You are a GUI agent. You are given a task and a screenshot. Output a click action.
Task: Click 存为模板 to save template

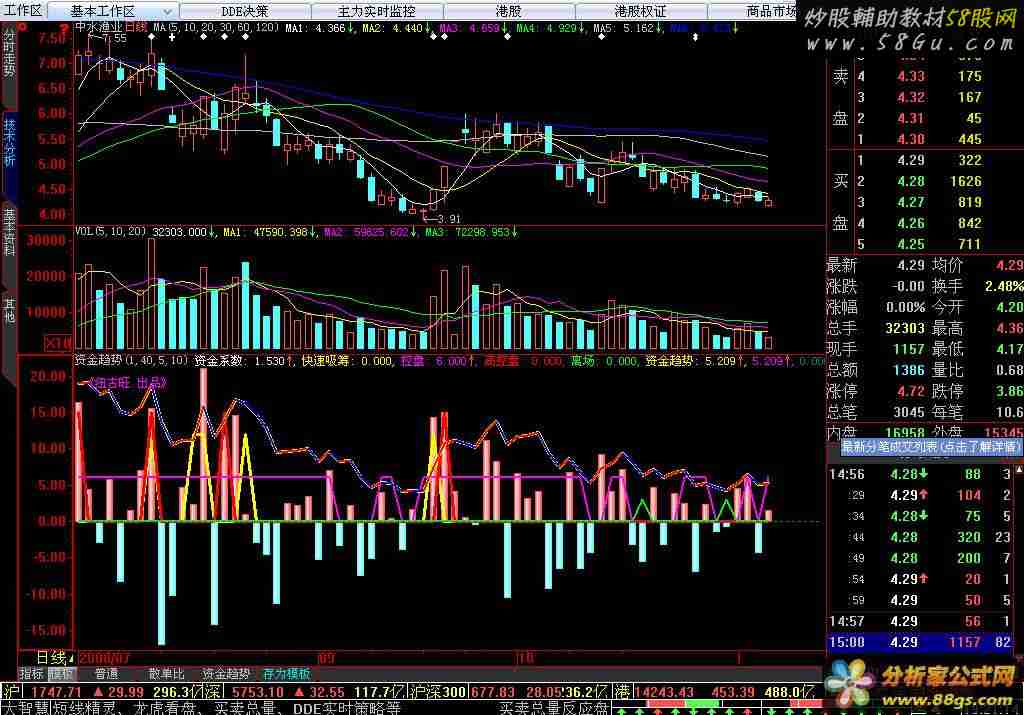[x=286, y=673]
